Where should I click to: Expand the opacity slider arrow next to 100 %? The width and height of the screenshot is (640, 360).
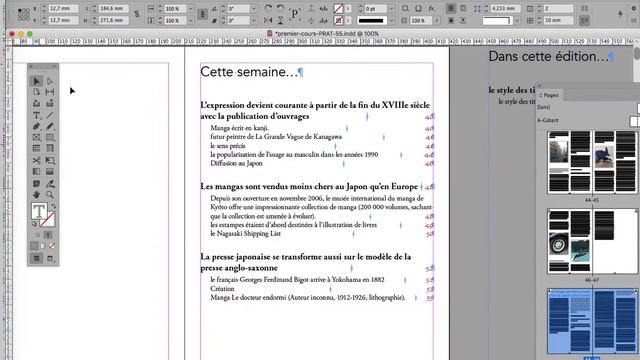coord(436,20)
